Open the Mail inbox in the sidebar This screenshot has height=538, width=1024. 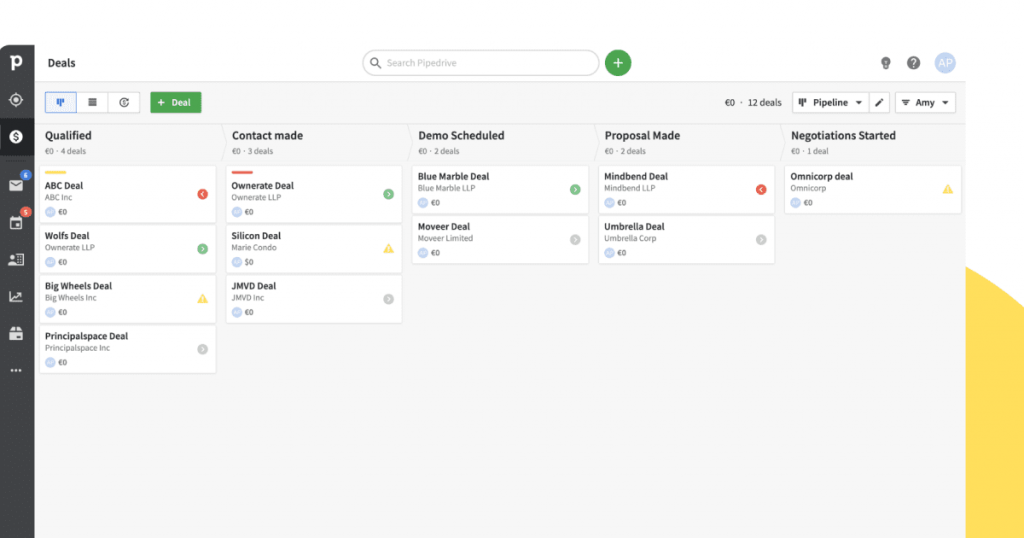pos(16,185)
